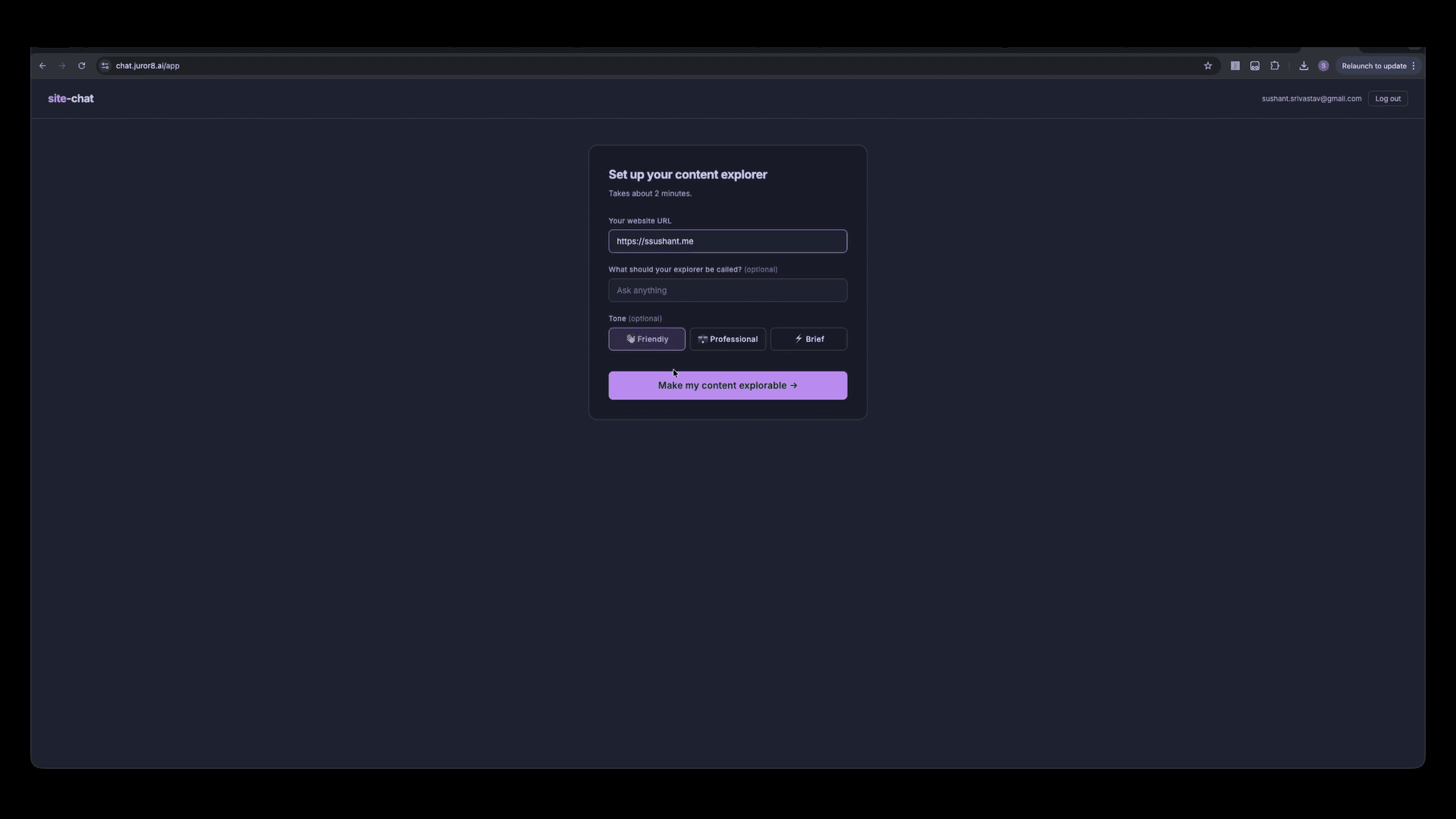Bookmark the page using the star icon
Image resolution: width=1456 pixels, height=819 pixels.
click(1207, 66)
